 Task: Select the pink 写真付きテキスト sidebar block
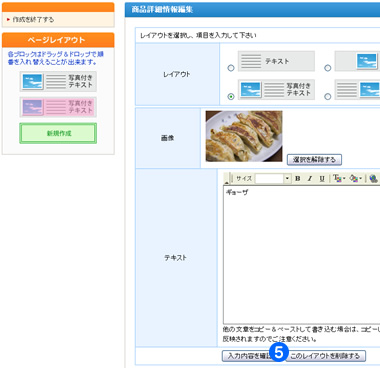[58, 107]
